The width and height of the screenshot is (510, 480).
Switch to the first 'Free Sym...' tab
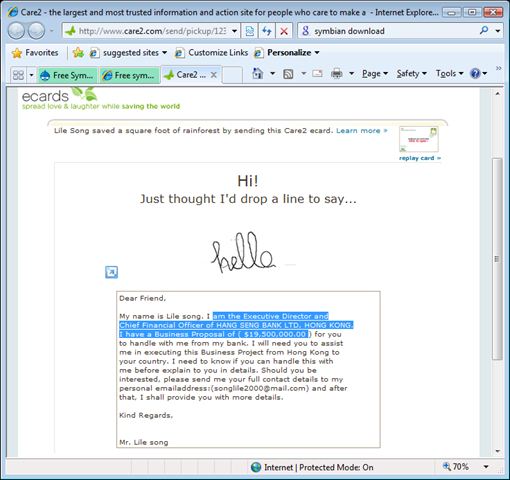coord(68,75)
